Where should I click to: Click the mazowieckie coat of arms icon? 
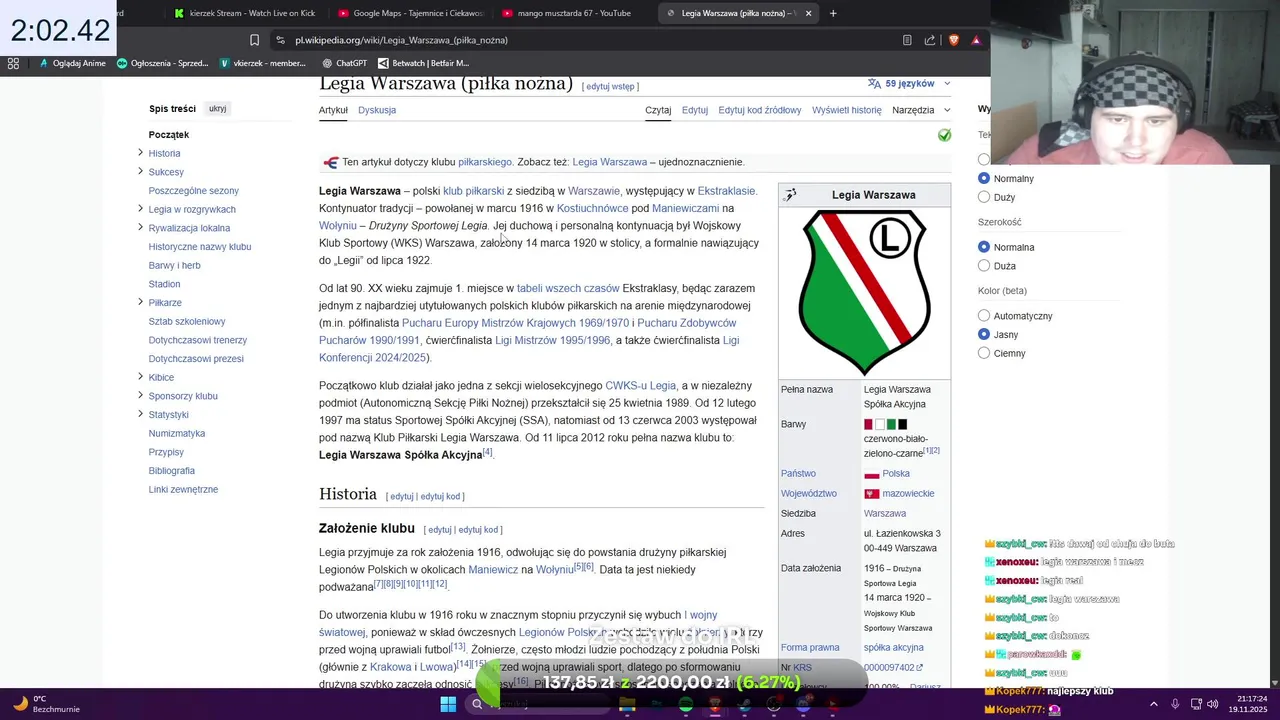(871, 494)
